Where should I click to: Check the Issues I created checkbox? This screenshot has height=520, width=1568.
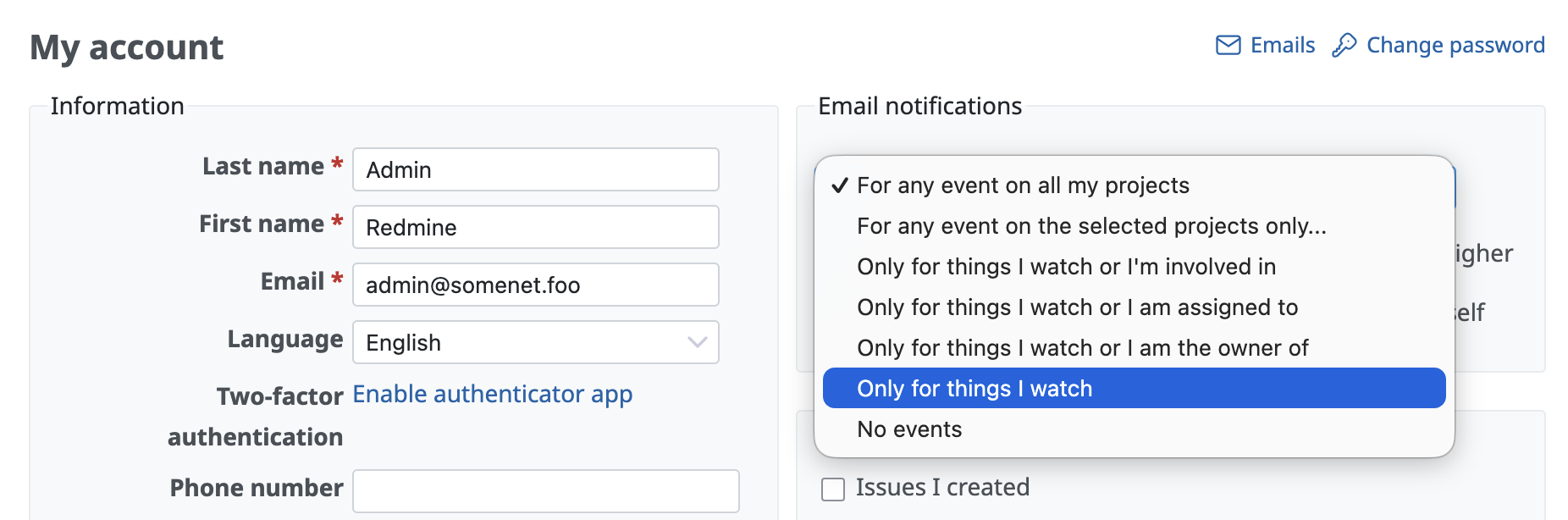tap(833, 490)
